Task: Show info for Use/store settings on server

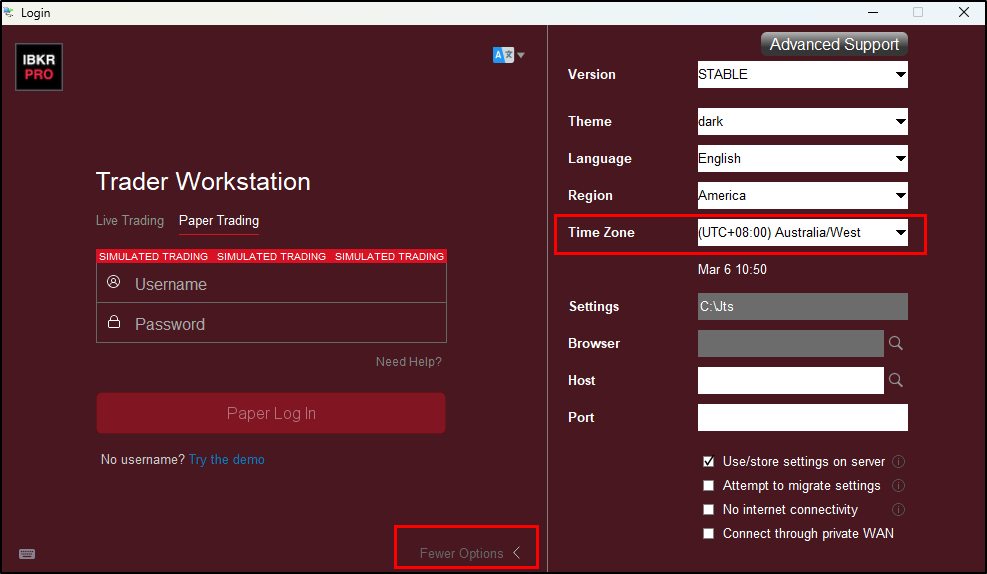Action: pyautogui.click(x=899, y=461)
